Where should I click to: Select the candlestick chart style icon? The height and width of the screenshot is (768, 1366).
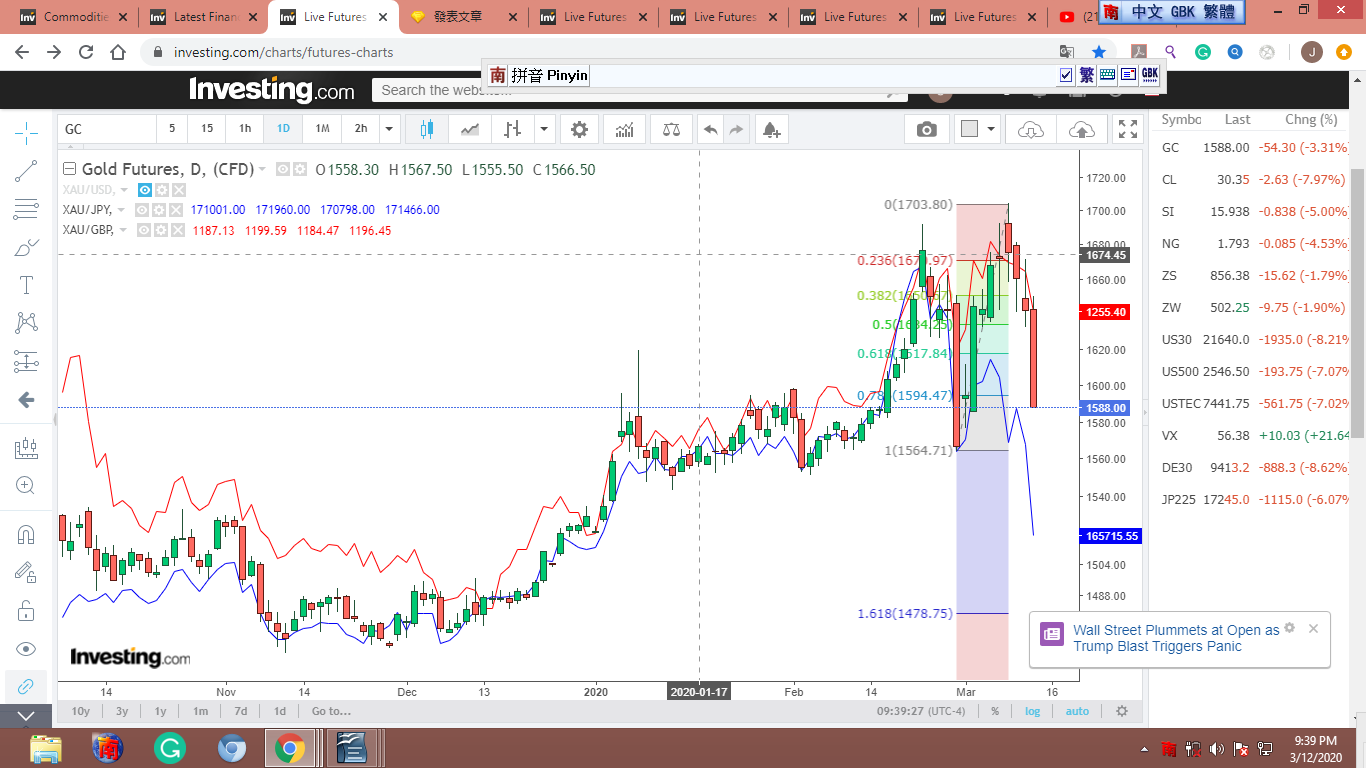(x=427, y=129)
